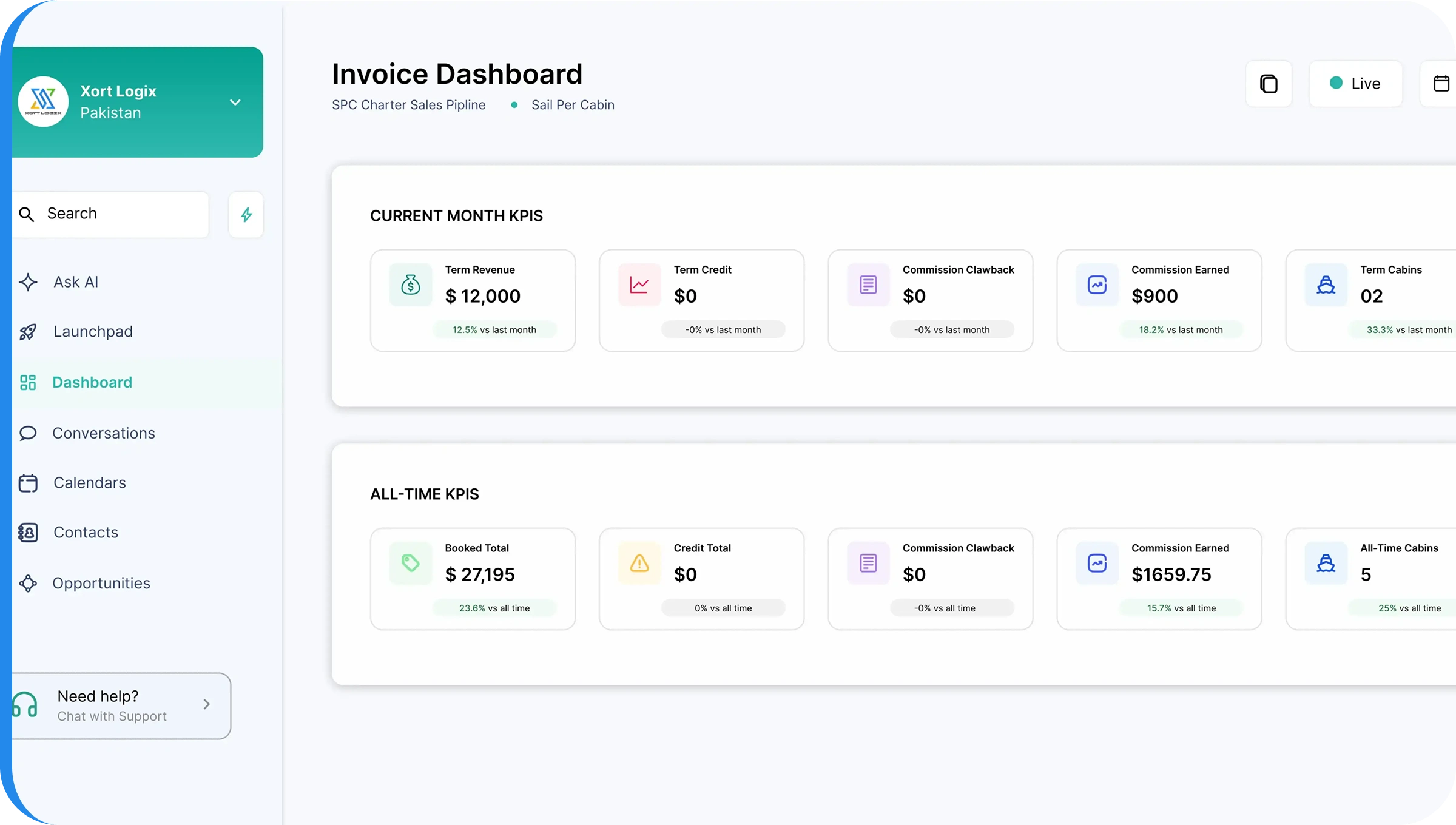Click the Term Revenue money bag icon
Image resolution: width=1456 pixels, height=825 pixels.
point(411,285)
